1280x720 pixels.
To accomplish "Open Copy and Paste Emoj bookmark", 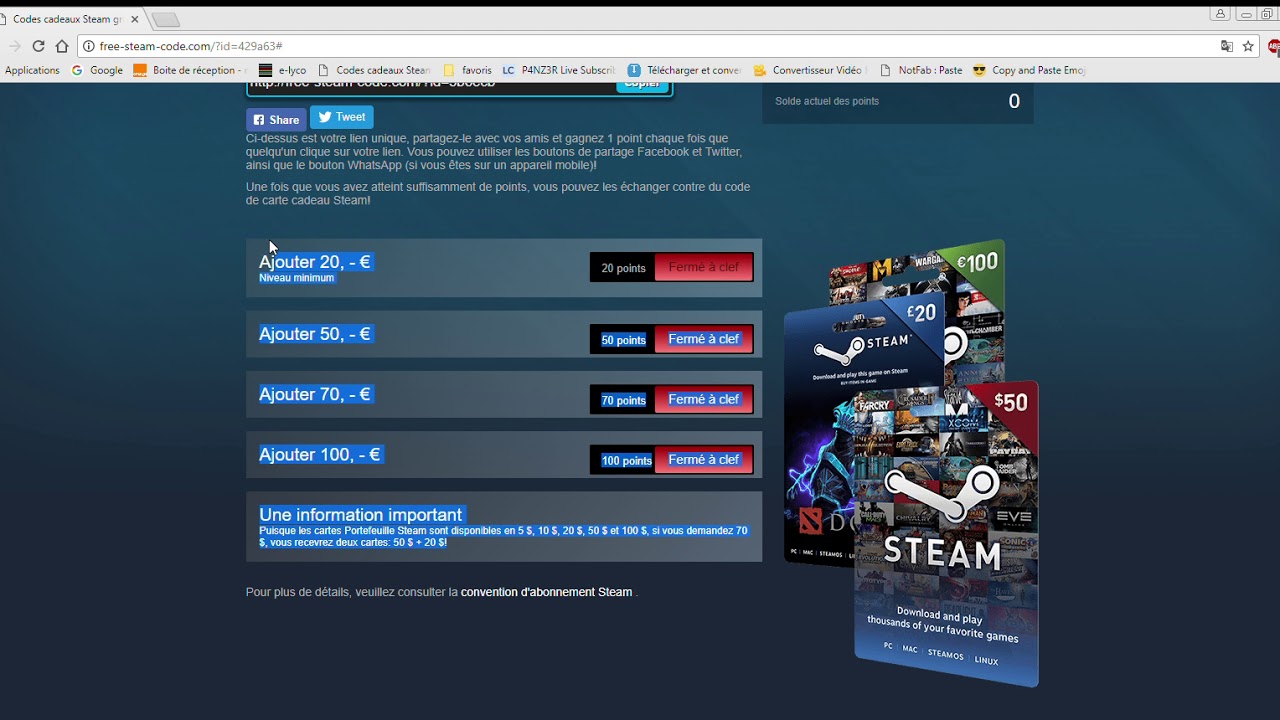I will click(1029, 70).
